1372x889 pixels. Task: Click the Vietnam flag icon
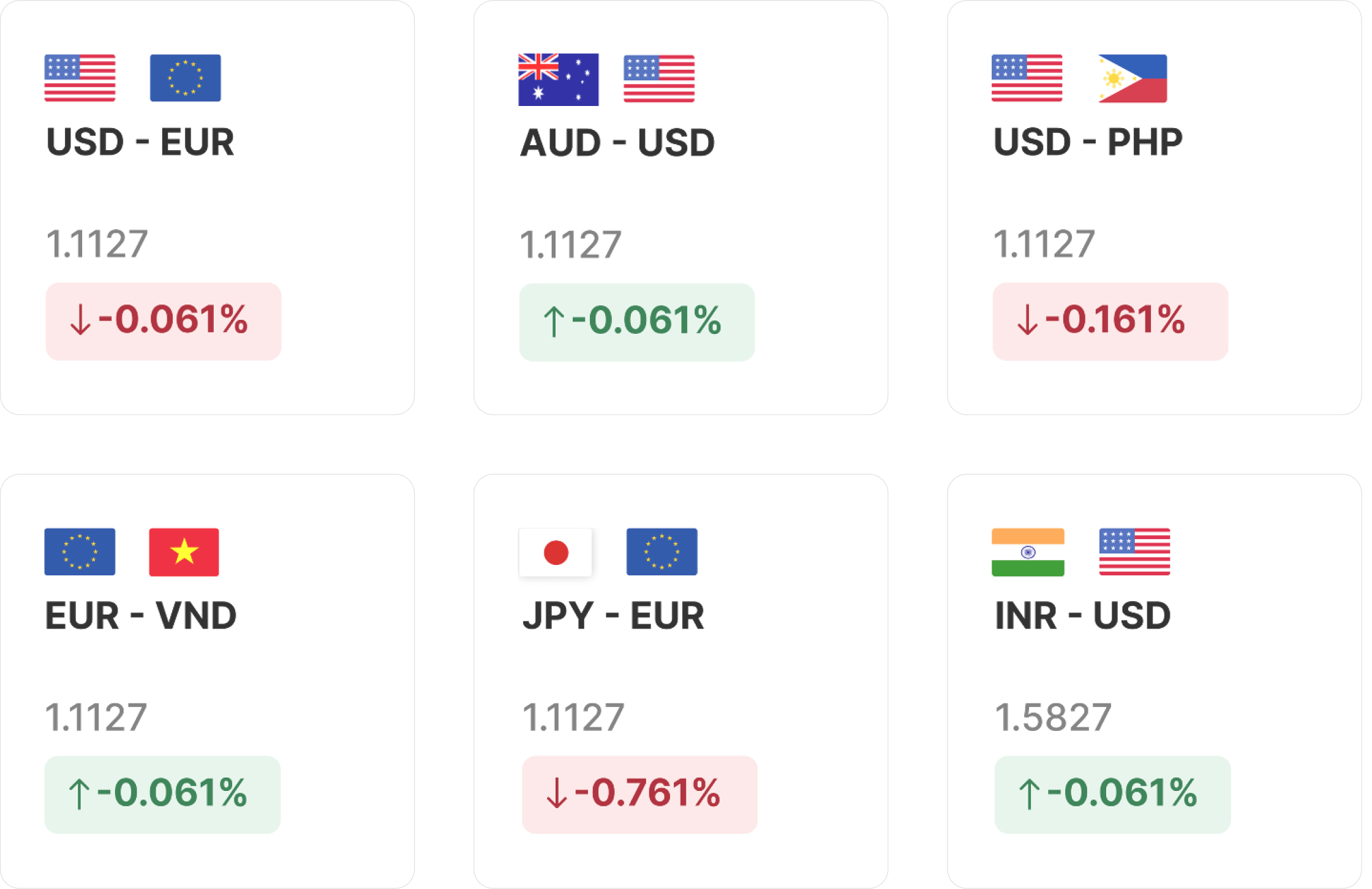pyautogui.click(x=184, y=552)
